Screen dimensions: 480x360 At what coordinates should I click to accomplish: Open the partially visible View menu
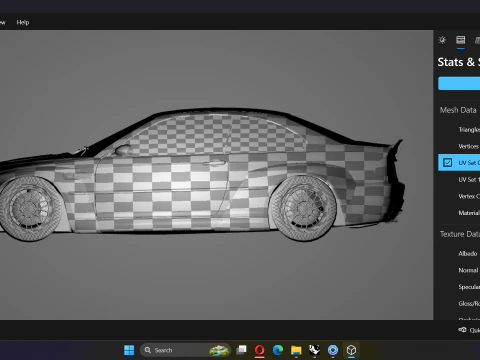coord(3,22)
